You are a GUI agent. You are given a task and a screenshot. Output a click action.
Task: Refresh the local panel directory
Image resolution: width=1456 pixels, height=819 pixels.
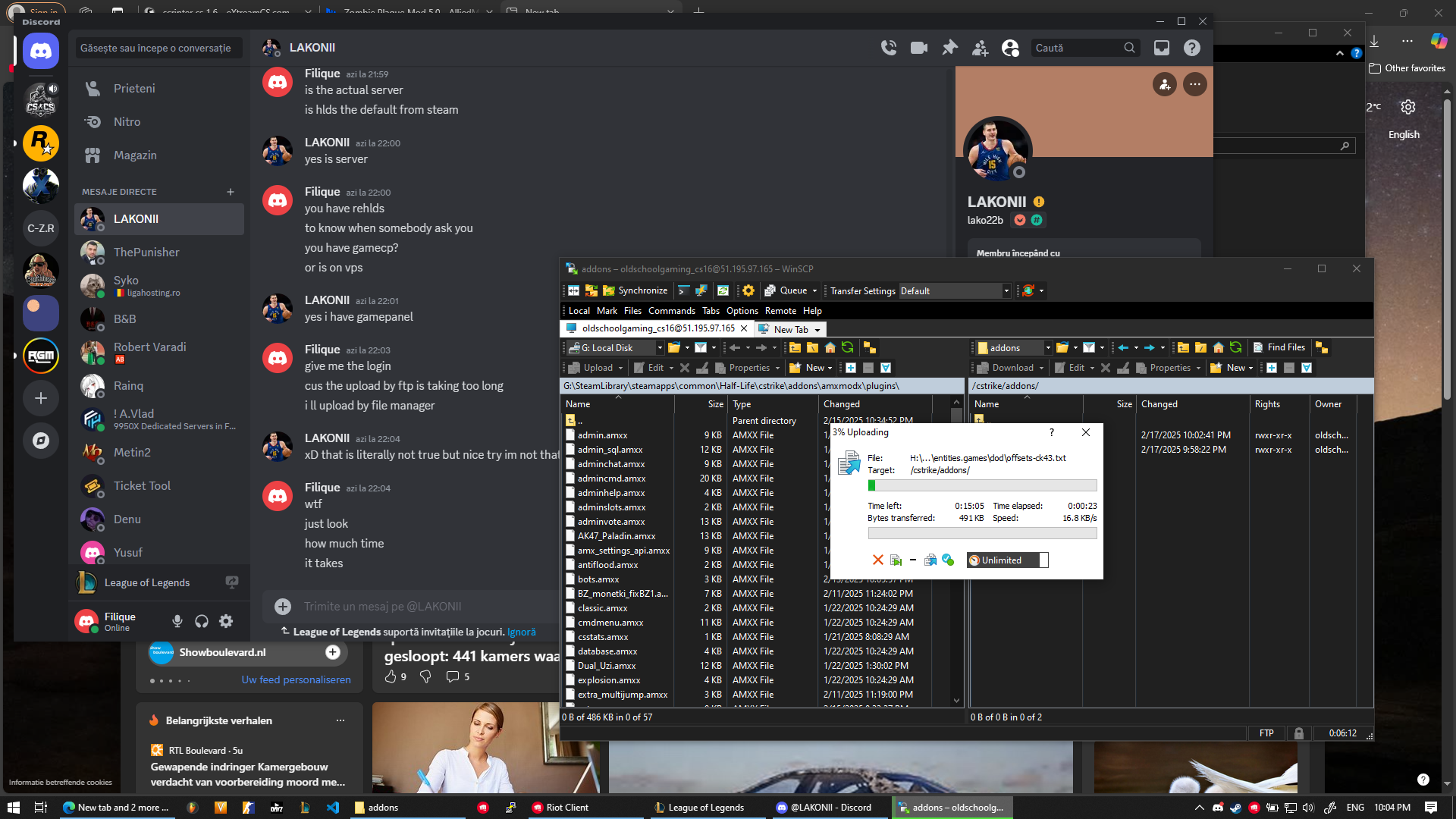848,348
